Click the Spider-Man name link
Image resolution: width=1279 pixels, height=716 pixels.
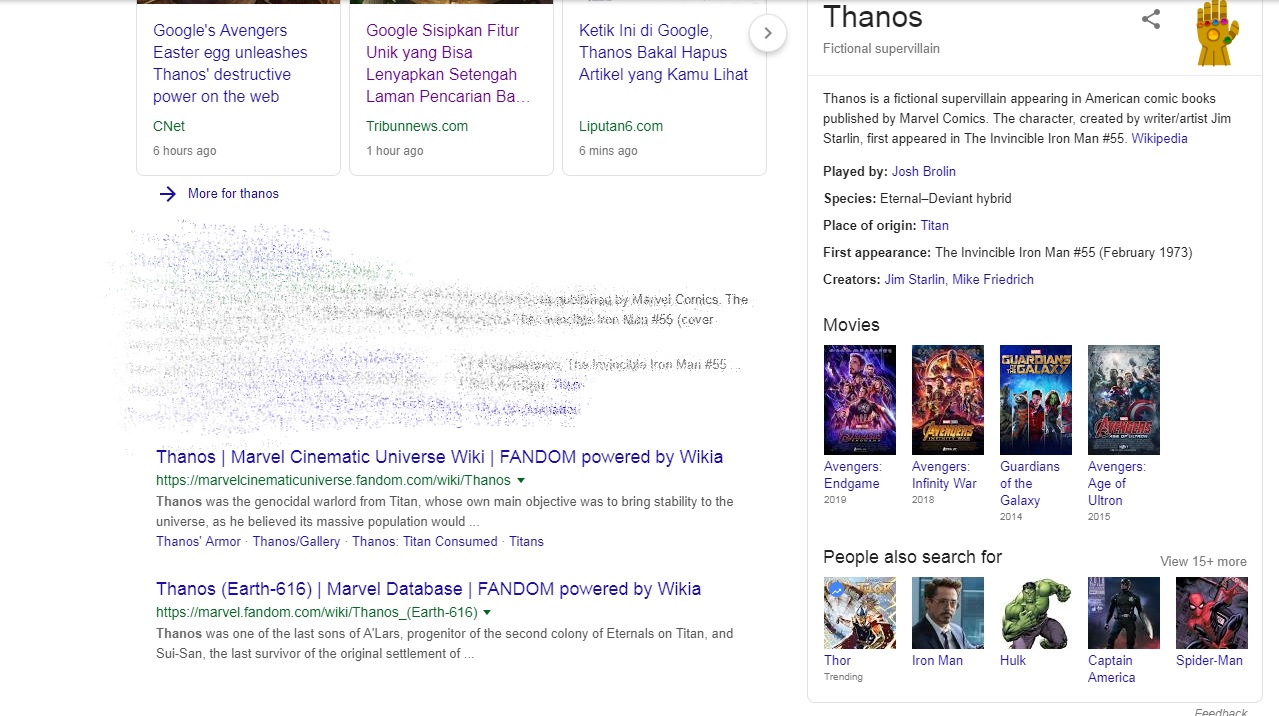click(1209, 661)
